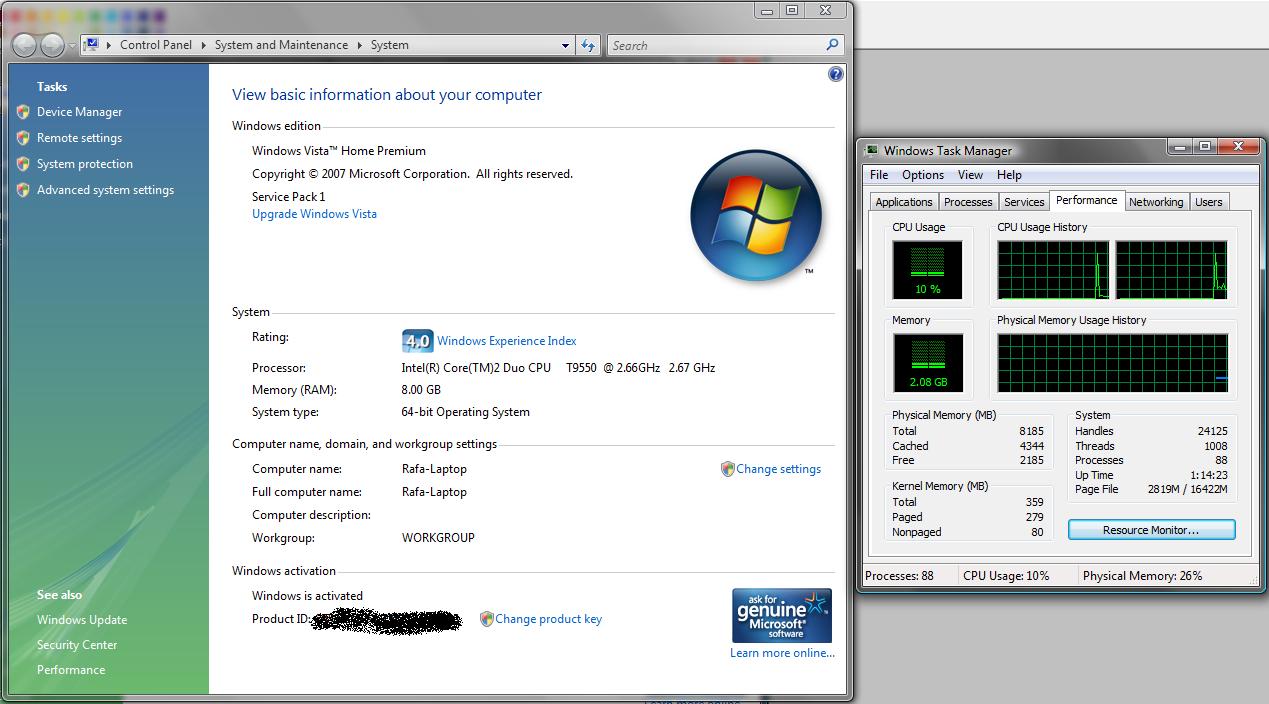This screenshot has height=704, width=1269.
Task: Click the Control Panel icon in address bar
Action: [x=91, y=45]
